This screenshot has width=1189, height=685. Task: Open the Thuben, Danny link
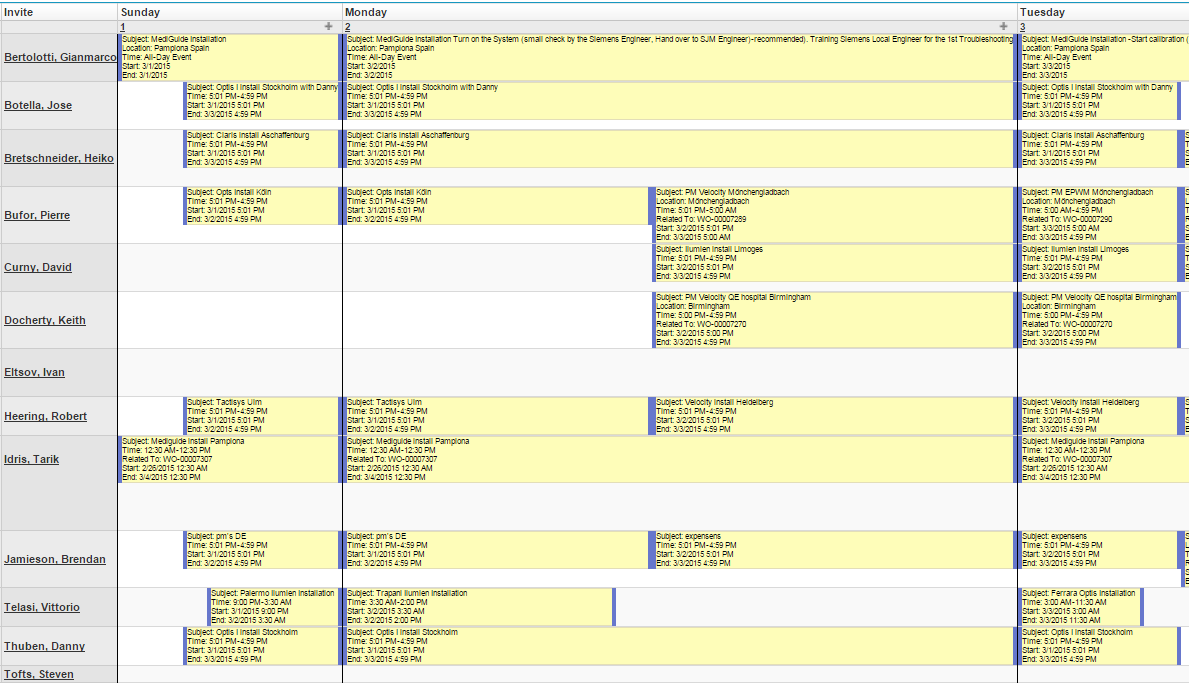tap(45, 646)
